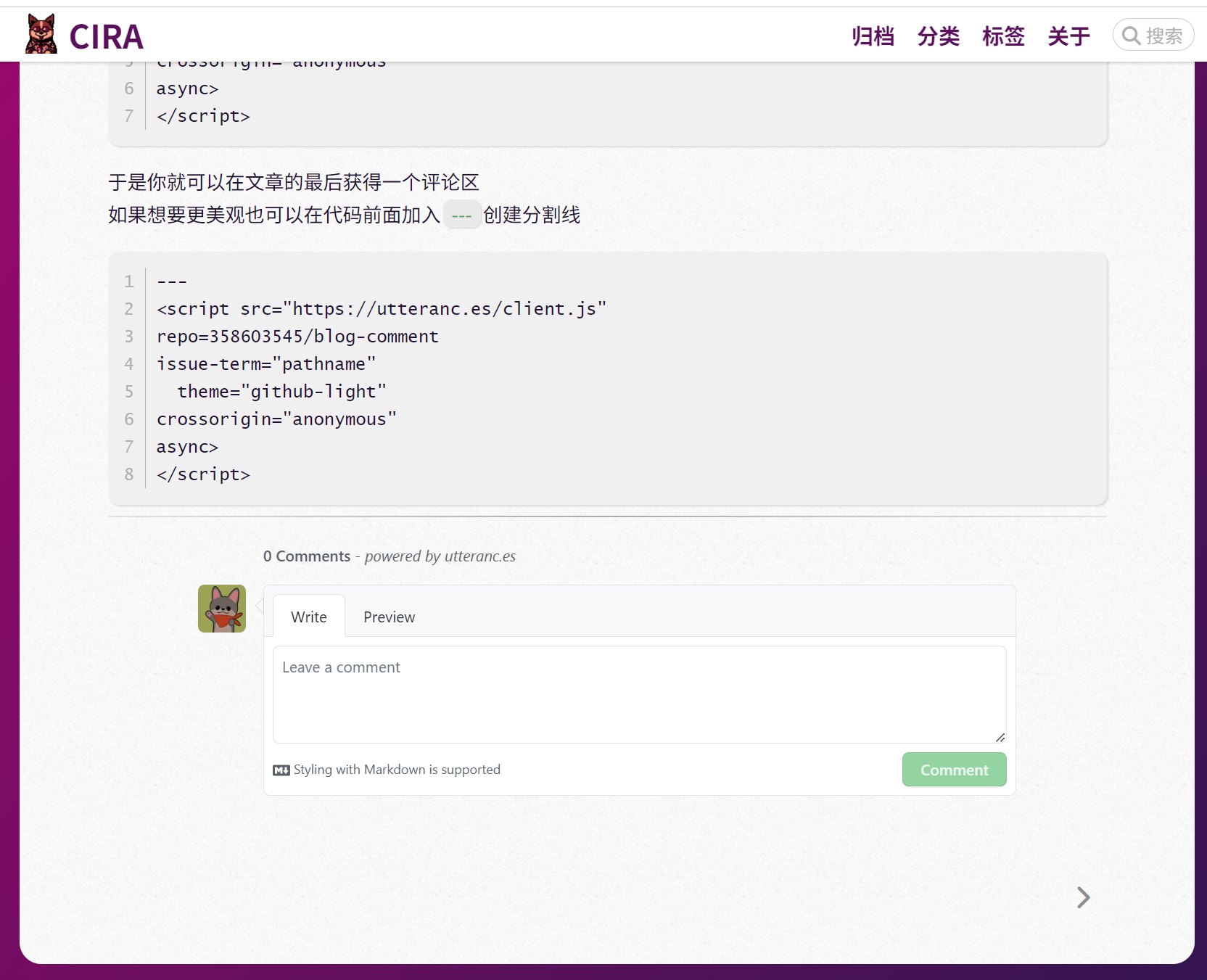
Task: Switch to the Write tab
Action: [x=309, y=617]
